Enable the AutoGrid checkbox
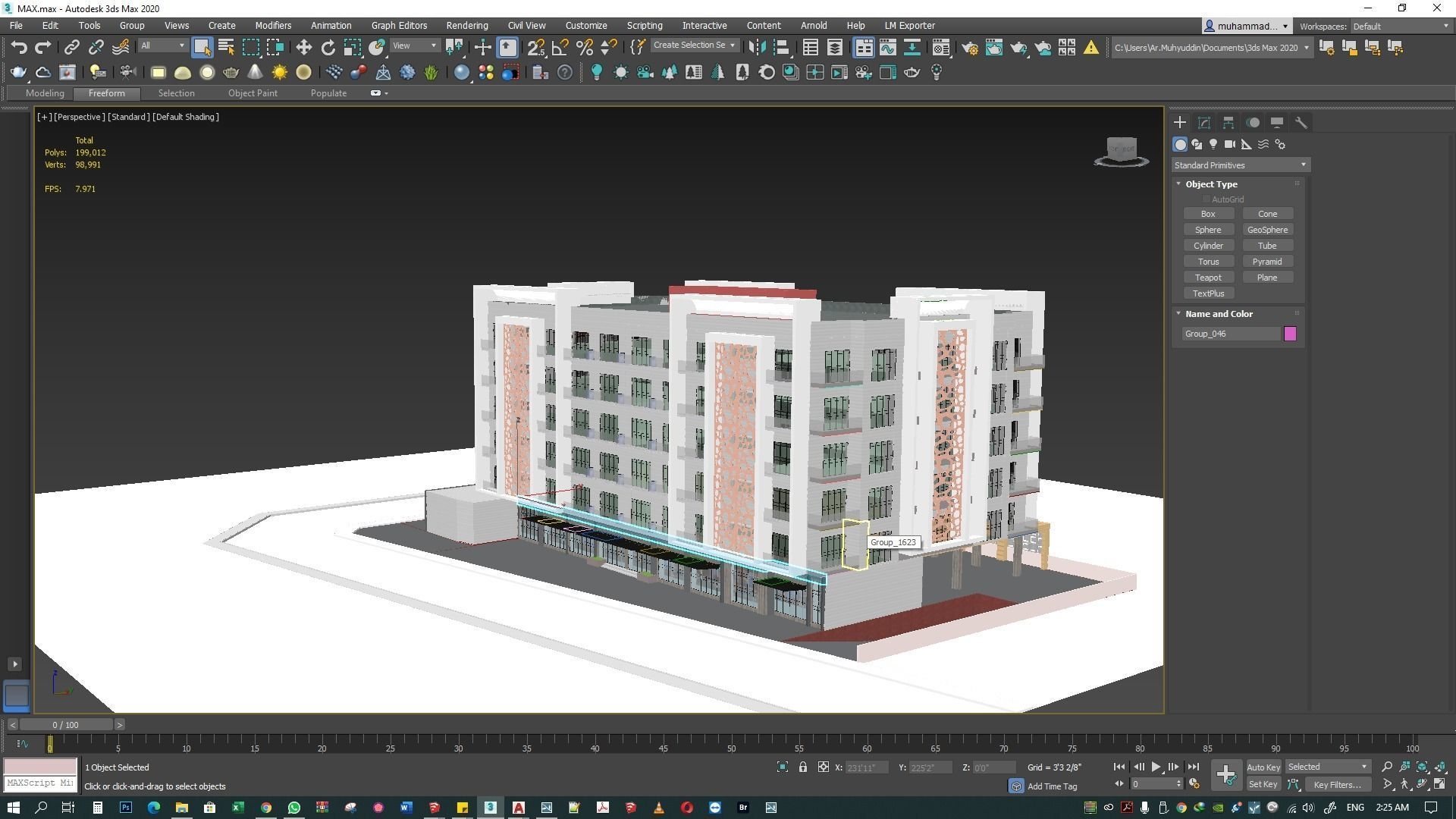The height and width of the screenshot is (819, 1456). coord(1206,199)
